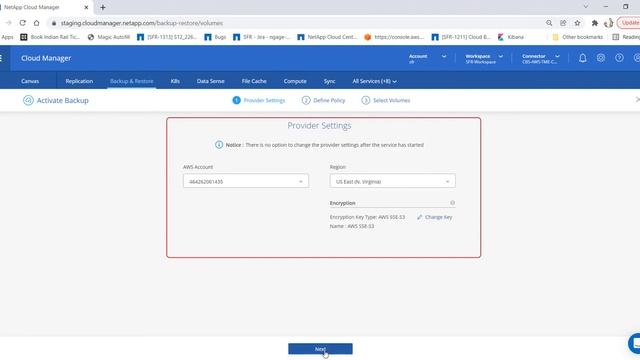640x360 pixels.
Task: Click the share page icon
Action: pos(563,23)
